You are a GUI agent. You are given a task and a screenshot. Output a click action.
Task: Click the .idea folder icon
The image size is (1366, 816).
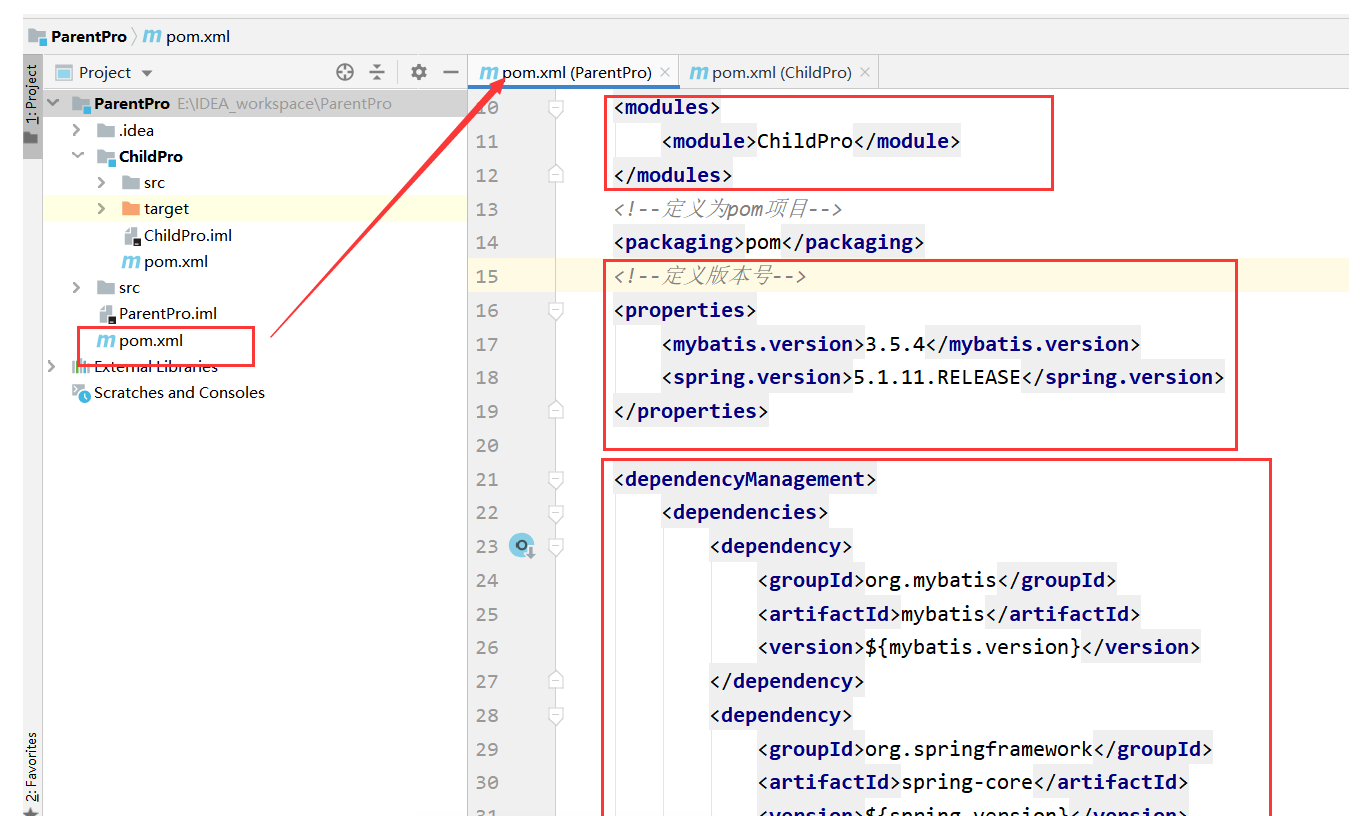[106, 131]
